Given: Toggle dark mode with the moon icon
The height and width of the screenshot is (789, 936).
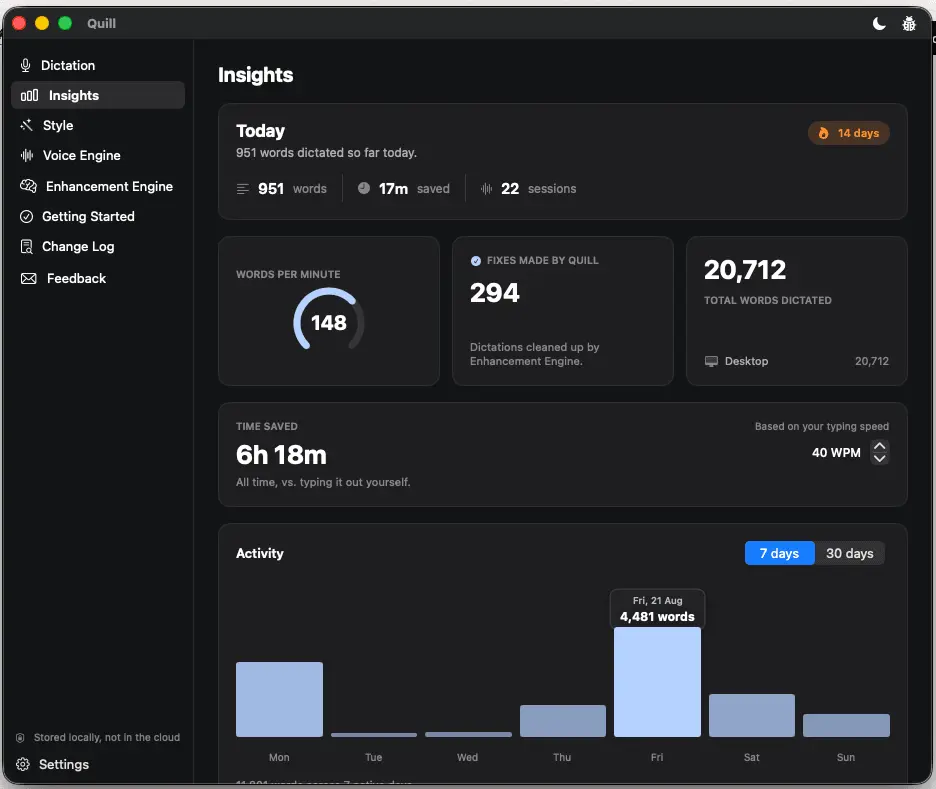Looking at the screenshot, I should coord(879,23).
